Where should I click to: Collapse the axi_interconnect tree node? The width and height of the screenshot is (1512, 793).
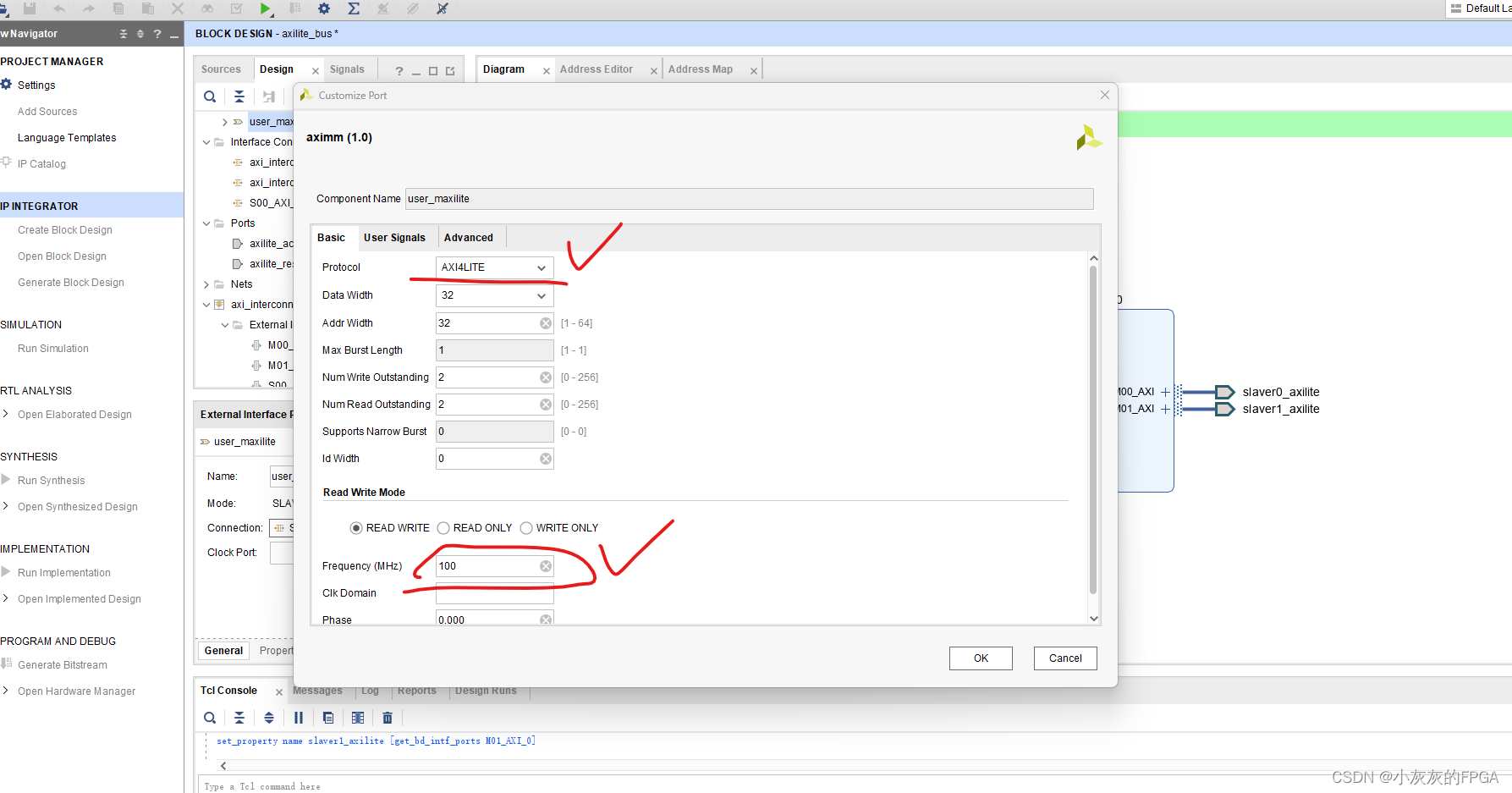206,305
